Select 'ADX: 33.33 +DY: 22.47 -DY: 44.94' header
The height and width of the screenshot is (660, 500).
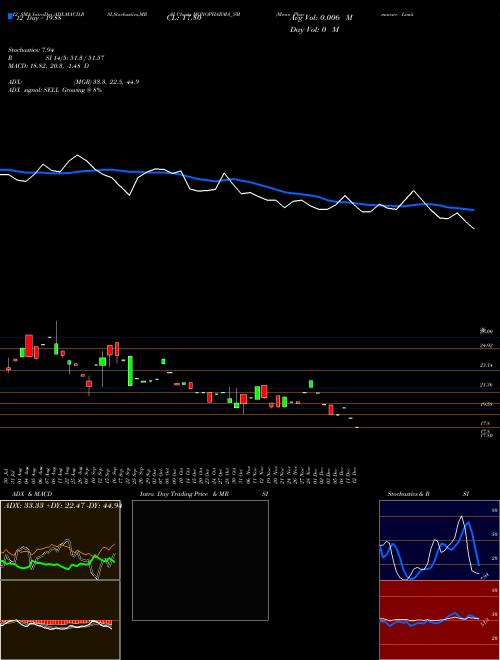coord(62,506)
